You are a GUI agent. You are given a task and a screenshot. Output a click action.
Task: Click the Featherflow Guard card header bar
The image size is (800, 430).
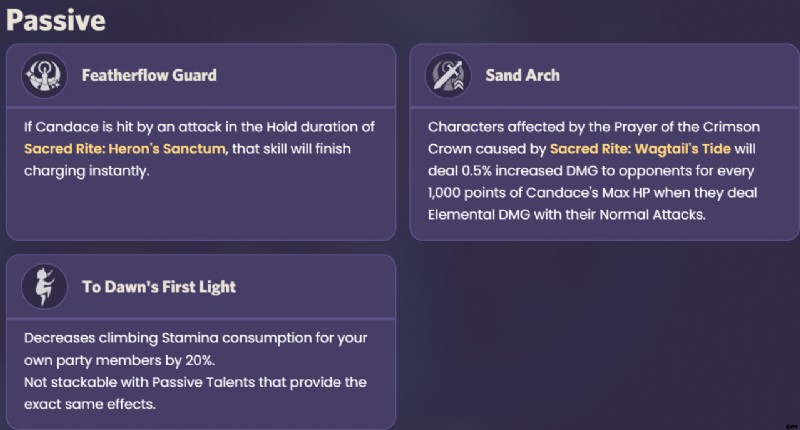click(201, 75)
